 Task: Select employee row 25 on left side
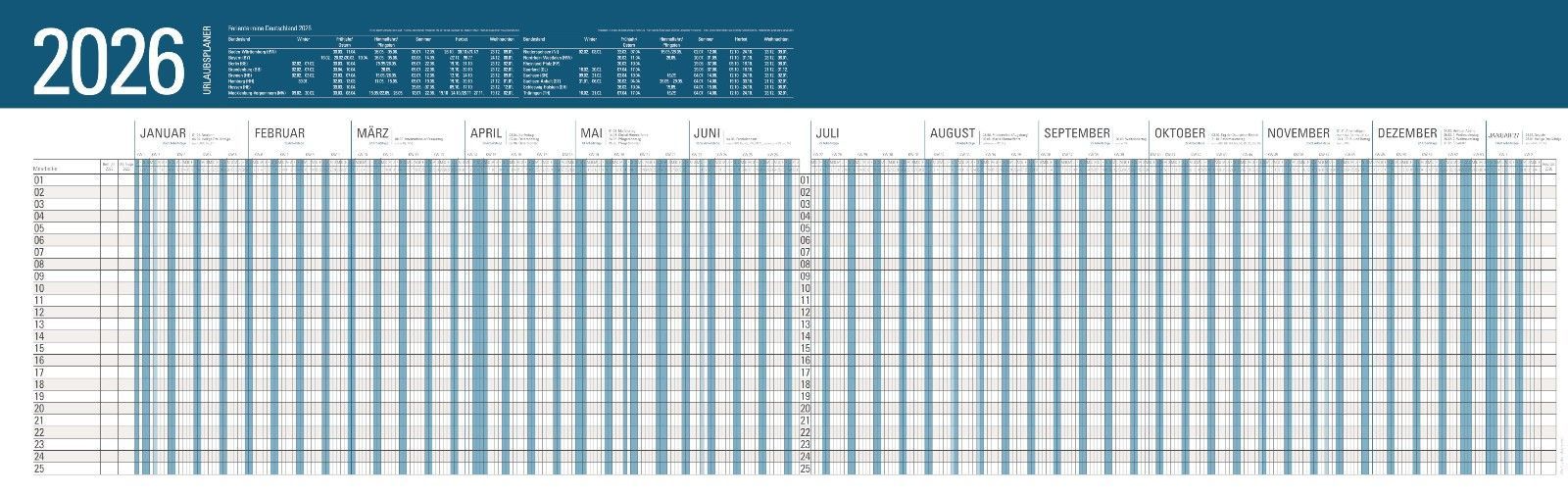[x=40, y=469]
